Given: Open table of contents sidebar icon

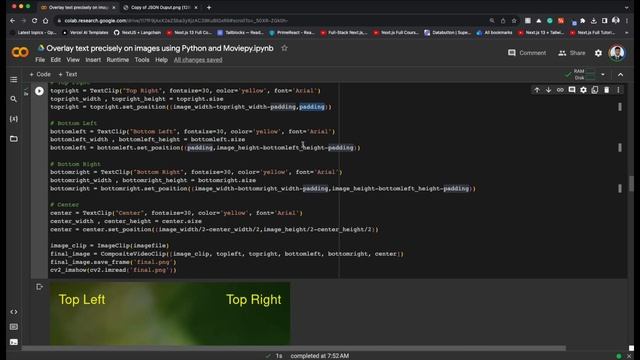Looking at the screenshot, I should (13, 80).
